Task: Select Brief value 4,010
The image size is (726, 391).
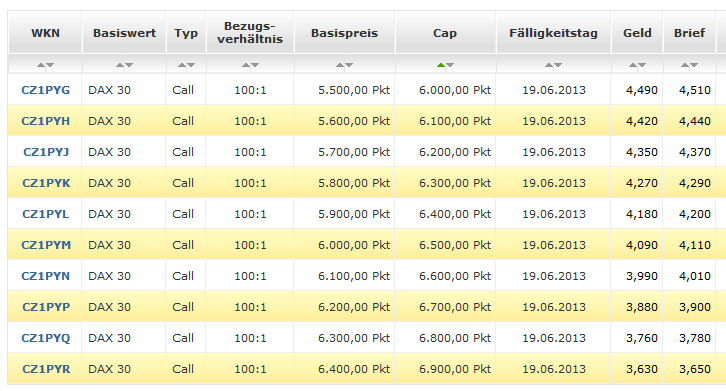Action: (x=695, y=276)
